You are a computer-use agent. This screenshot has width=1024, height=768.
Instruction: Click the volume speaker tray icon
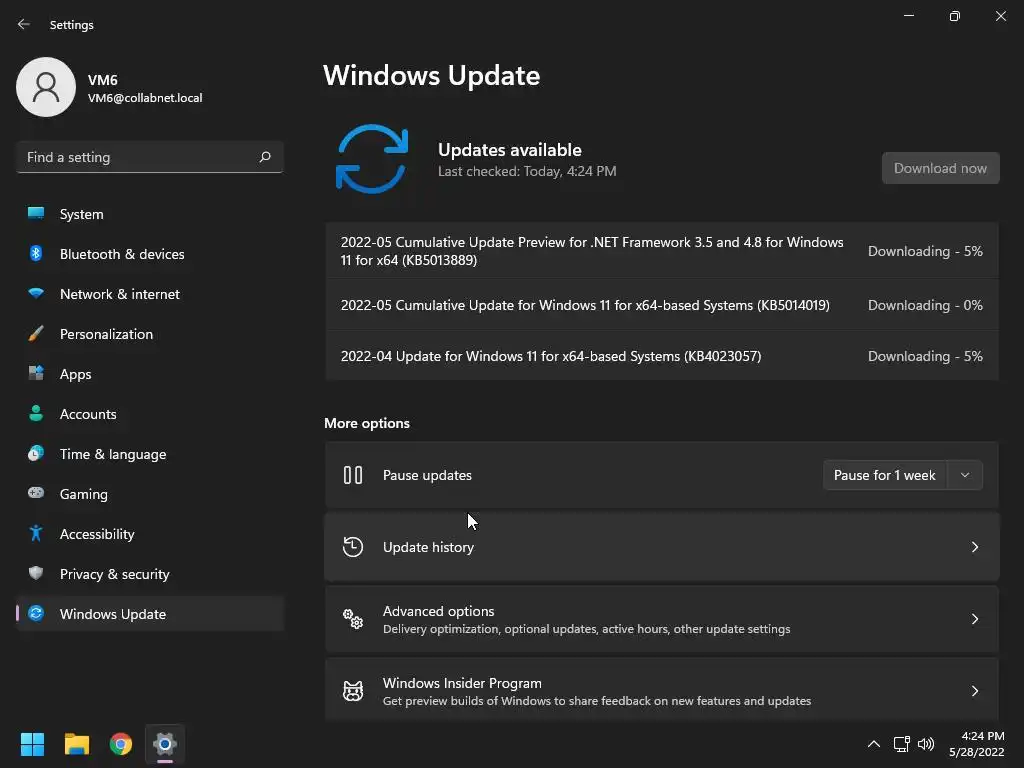[926, 744]
